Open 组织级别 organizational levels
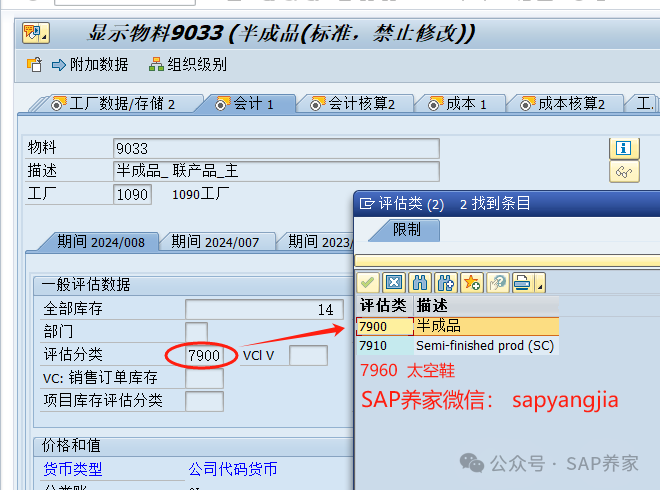 188,65
